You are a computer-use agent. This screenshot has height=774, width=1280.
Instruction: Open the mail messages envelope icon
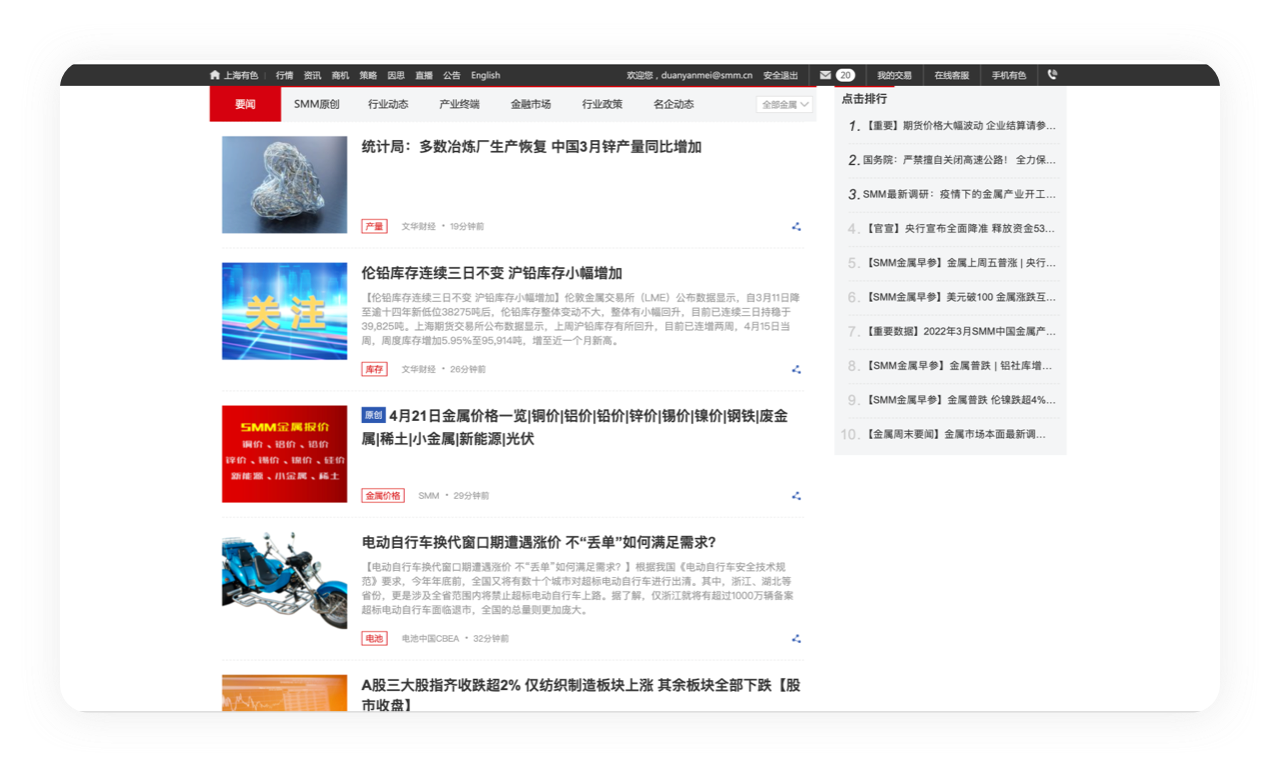click(825, 75)
